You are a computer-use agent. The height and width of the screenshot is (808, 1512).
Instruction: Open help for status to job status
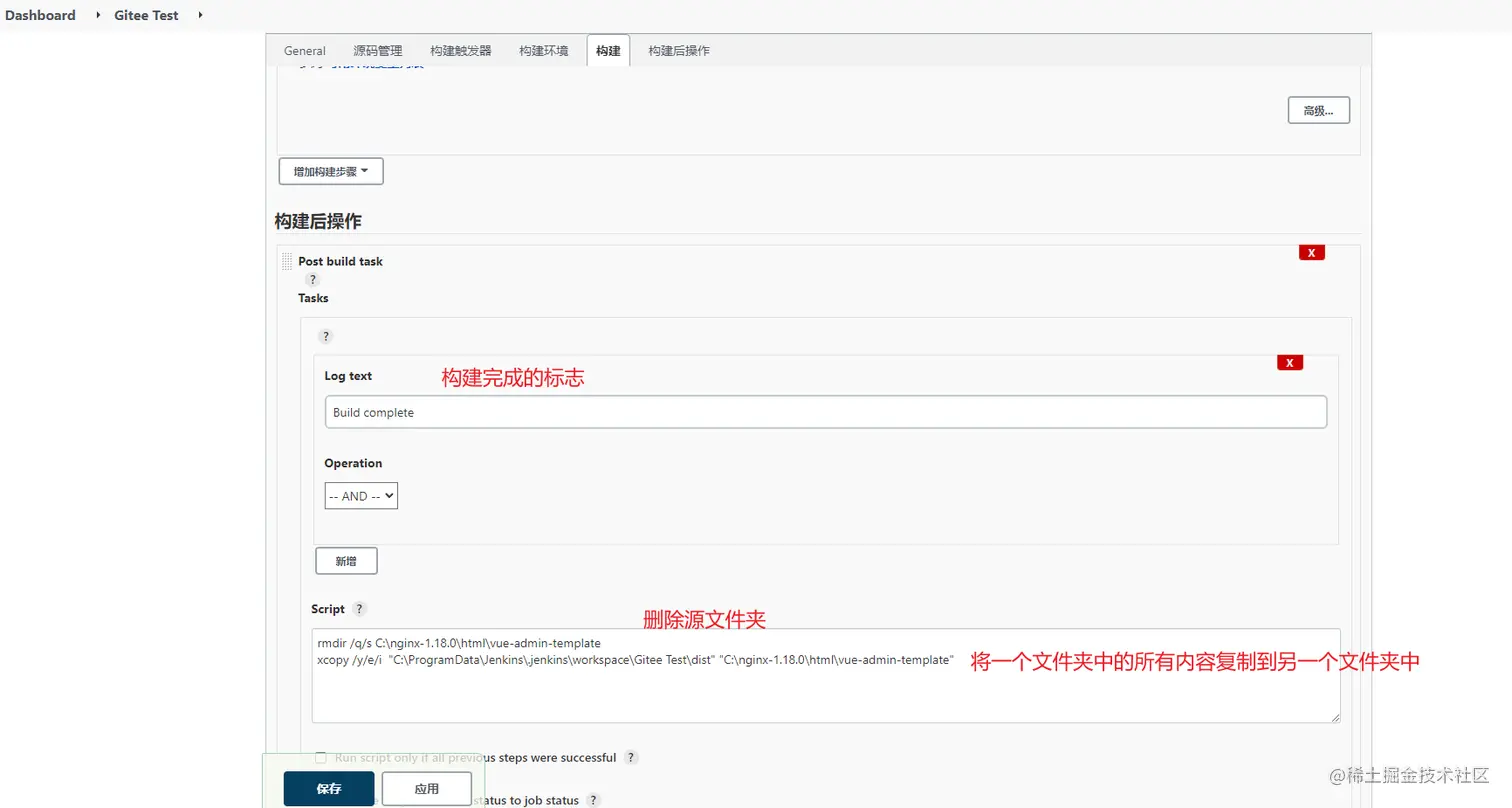coord(594,800)
